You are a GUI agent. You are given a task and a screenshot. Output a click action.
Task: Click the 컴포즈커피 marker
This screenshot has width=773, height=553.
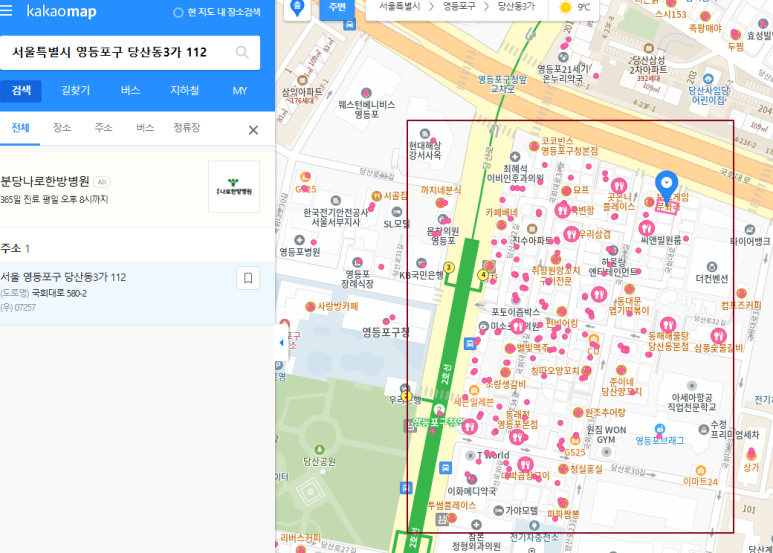point(741,294)
